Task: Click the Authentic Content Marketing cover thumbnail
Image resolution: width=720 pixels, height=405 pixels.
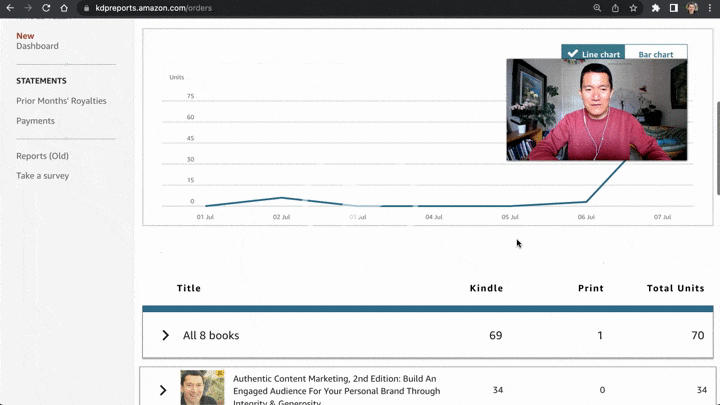Action: [x=202, y=388]
